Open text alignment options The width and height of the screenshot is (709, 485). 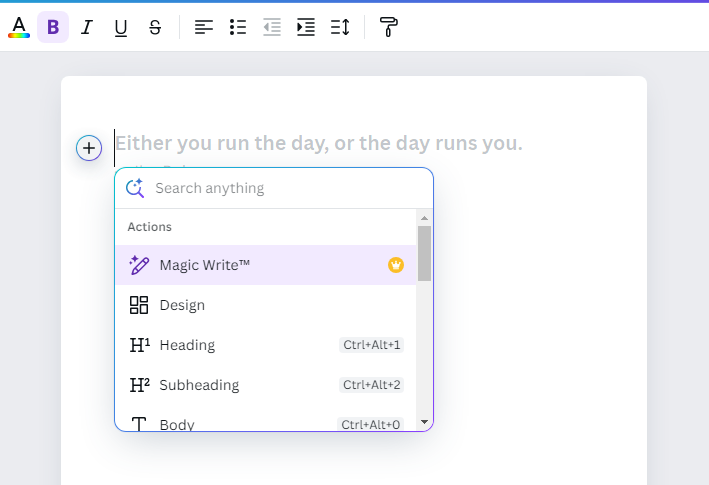(x=204, y=27)
